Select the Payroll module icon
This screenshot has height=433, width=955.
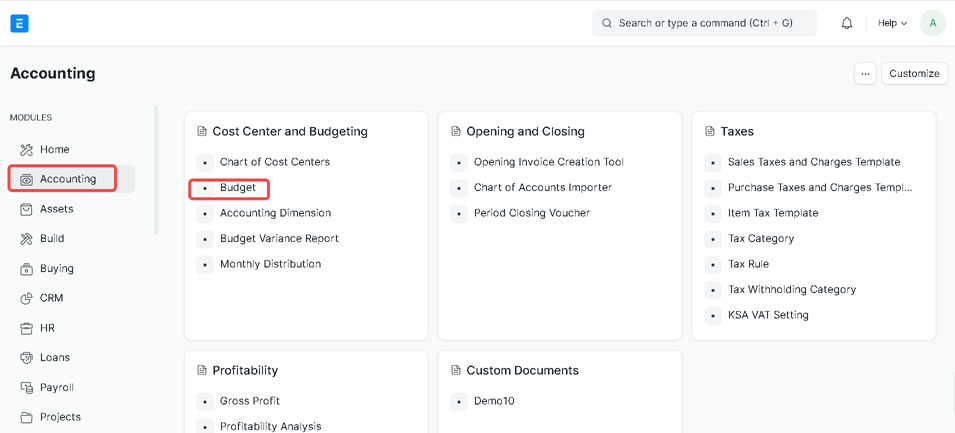tap(27, 388)
